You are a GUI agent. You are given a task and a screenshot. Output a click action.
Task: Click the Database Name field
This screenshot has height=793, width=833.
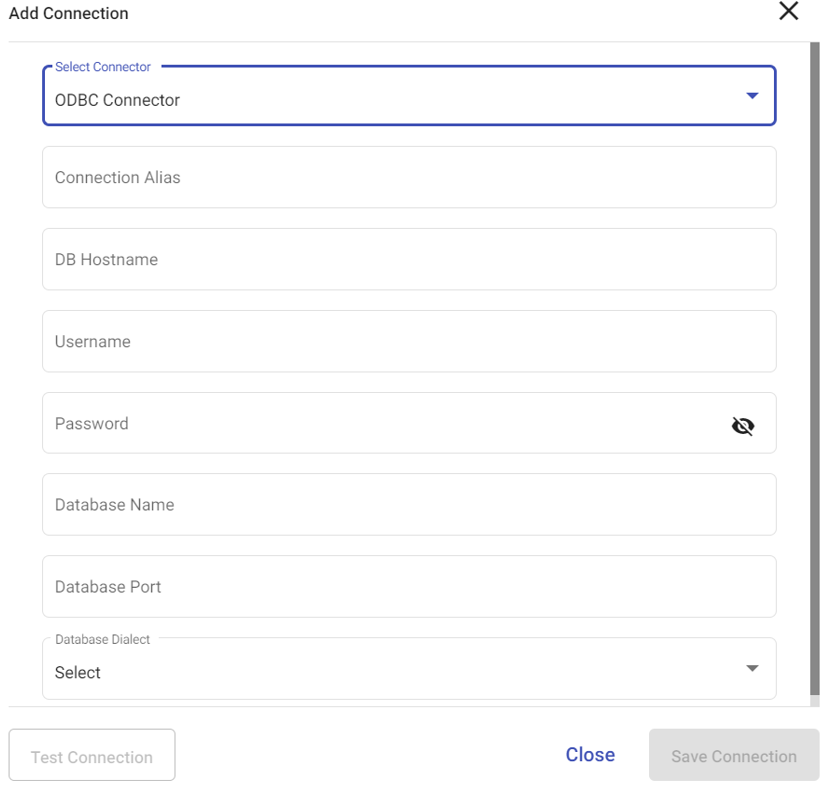(x=409, y=505)
